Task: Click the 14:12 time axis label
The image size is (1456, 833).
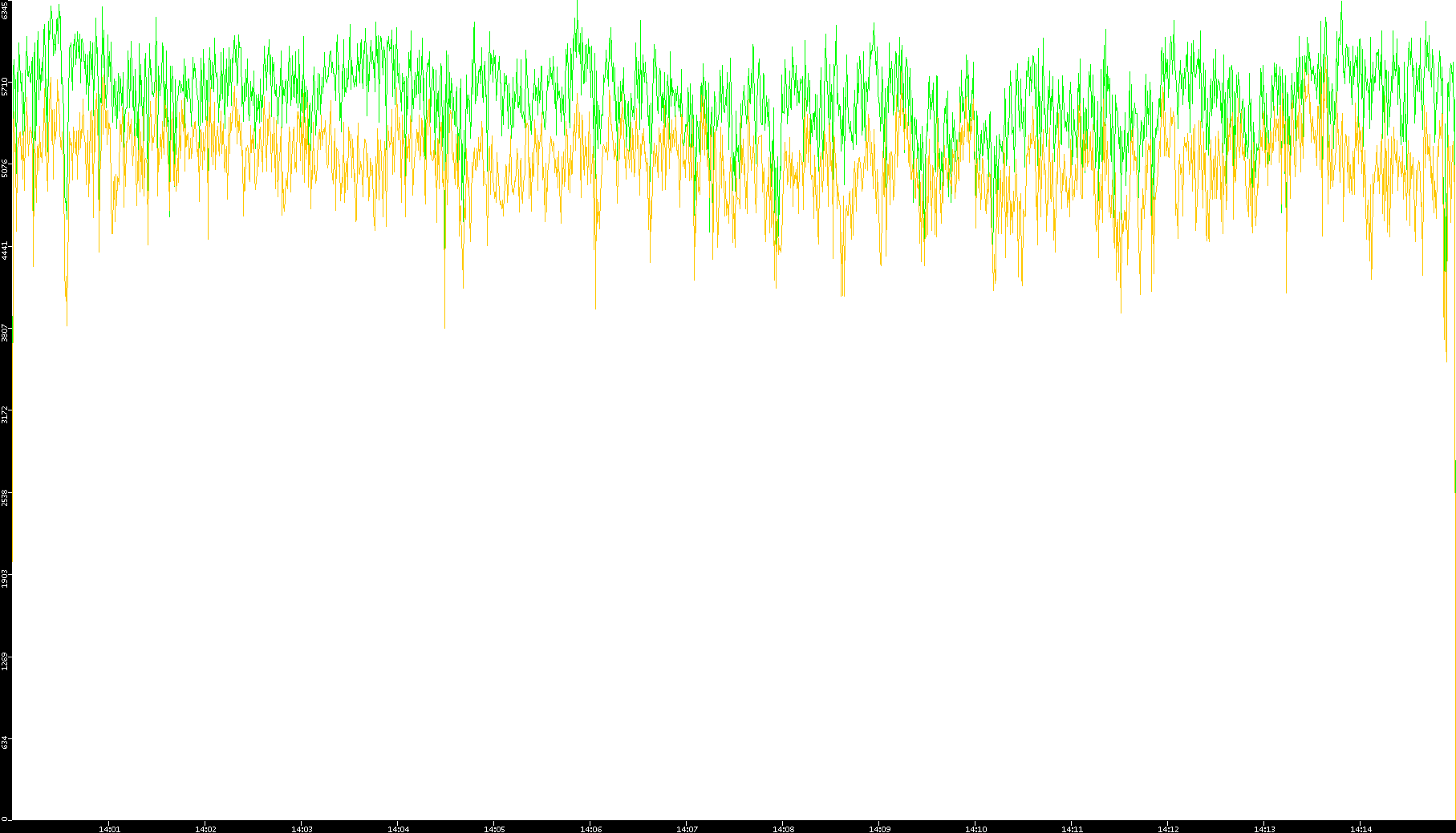Action: (1168, 829)
